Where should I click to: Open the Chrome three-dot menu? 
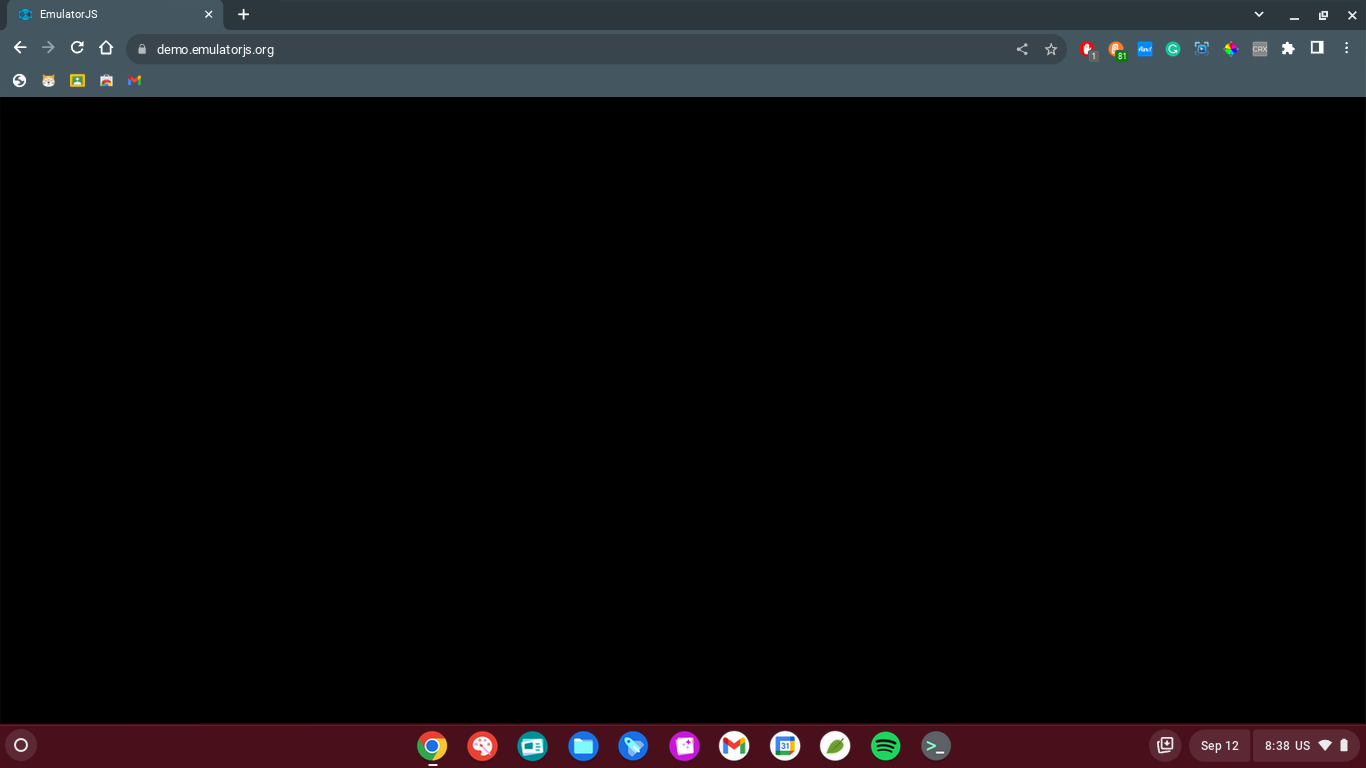click(x=1346, y=48)
